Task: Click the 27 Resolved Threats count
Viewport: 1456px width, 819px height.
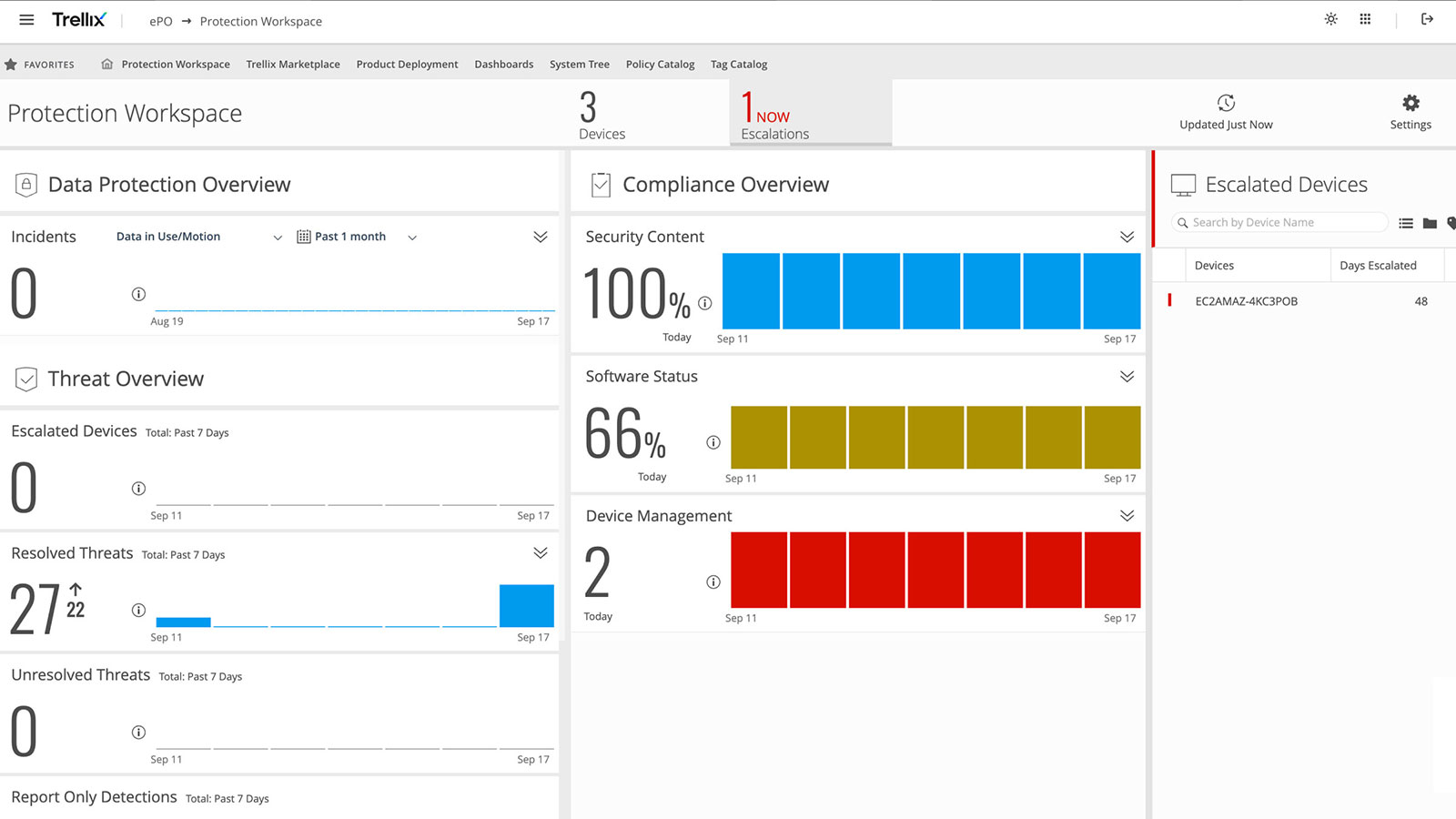Action: click(x=35, y=611)
